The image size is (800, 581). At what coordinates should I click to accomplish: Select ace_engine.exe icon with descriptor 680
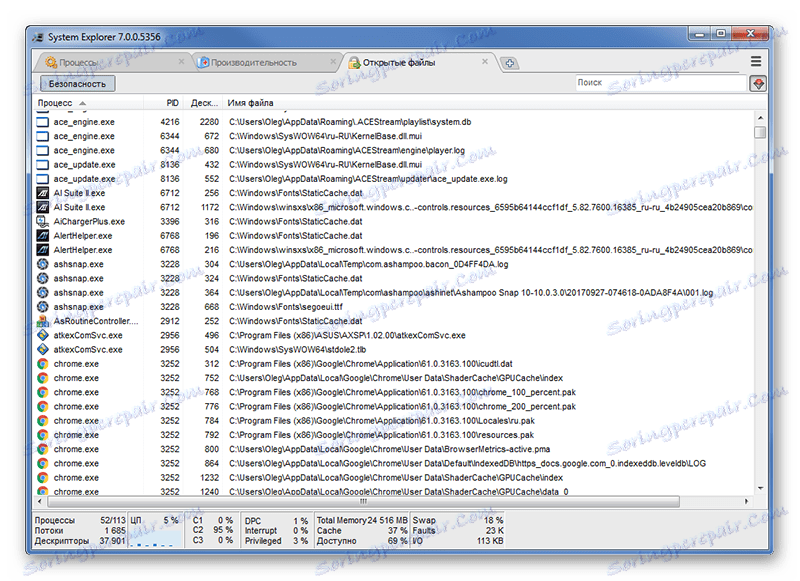click(x=43, y=151)
